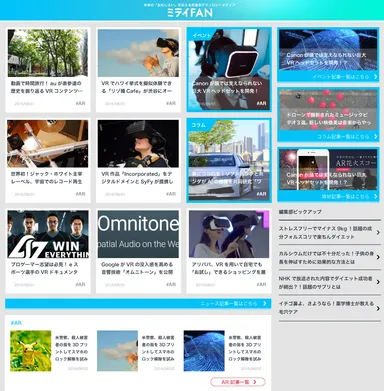Open the VR ハワイ挙式 article thumbnail with clouds
384x391 pixels.
click(138, 53)
